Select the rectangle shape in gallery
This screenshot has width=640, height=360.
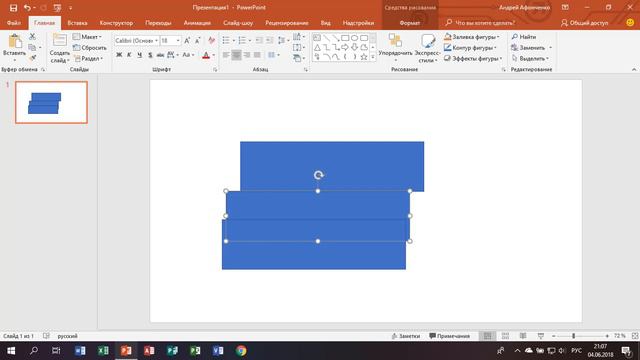click(x=345, y=38)
